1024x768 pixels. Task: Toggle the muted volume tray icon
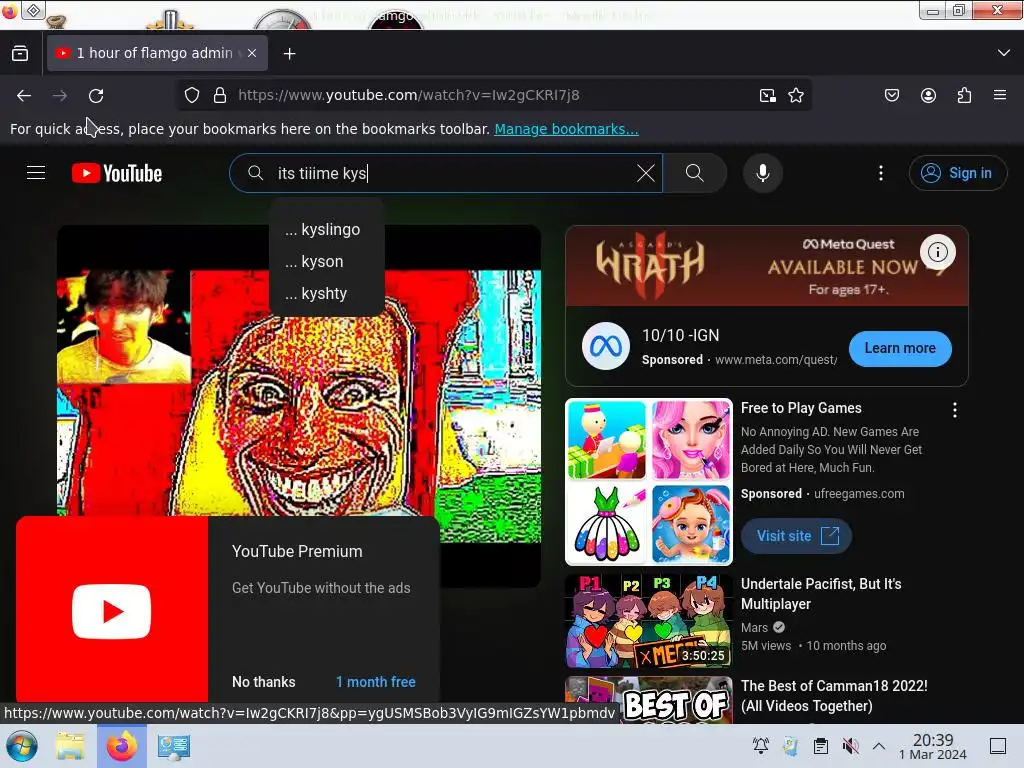click(x=850, y=746)
